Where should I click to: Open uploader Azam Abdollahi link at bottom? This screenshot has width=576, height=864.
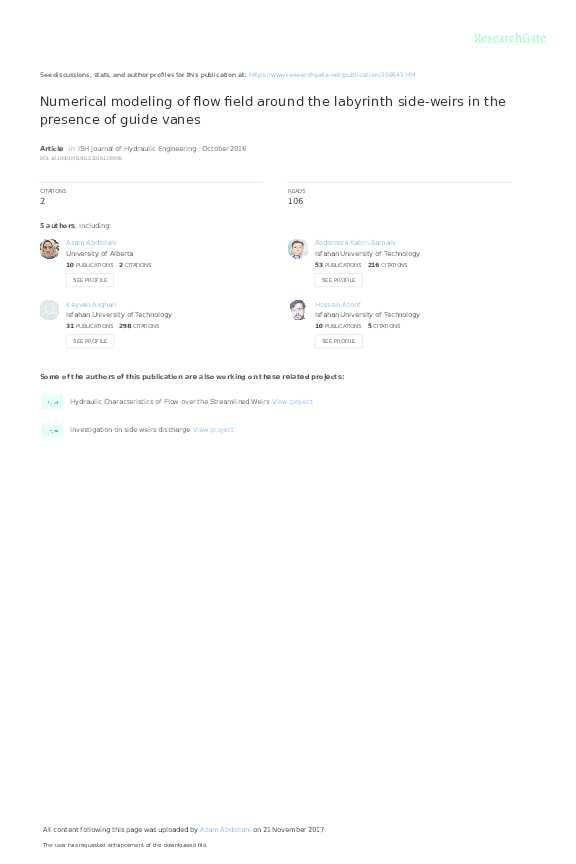click(x=225, y=829)
